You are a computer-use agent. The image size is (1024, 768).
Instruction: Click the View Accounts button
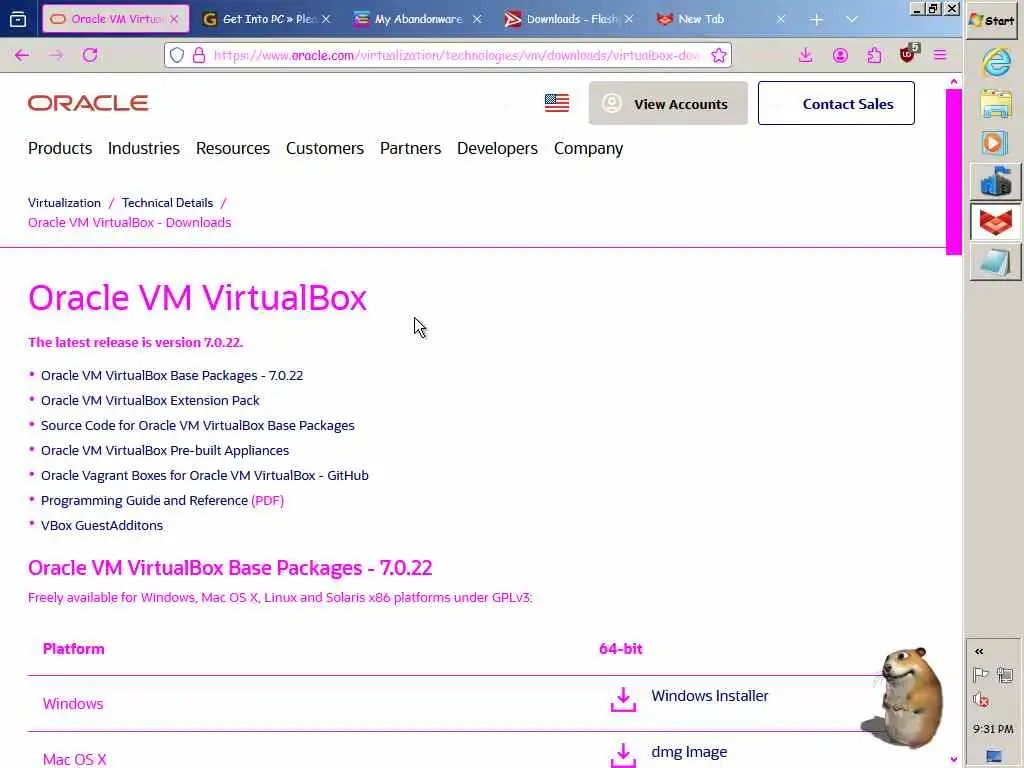(668, 103)
